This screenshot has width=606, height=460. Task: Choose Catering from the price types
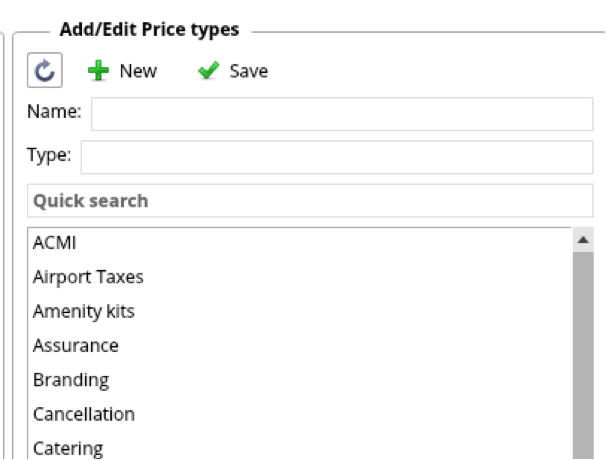(67, 448)
